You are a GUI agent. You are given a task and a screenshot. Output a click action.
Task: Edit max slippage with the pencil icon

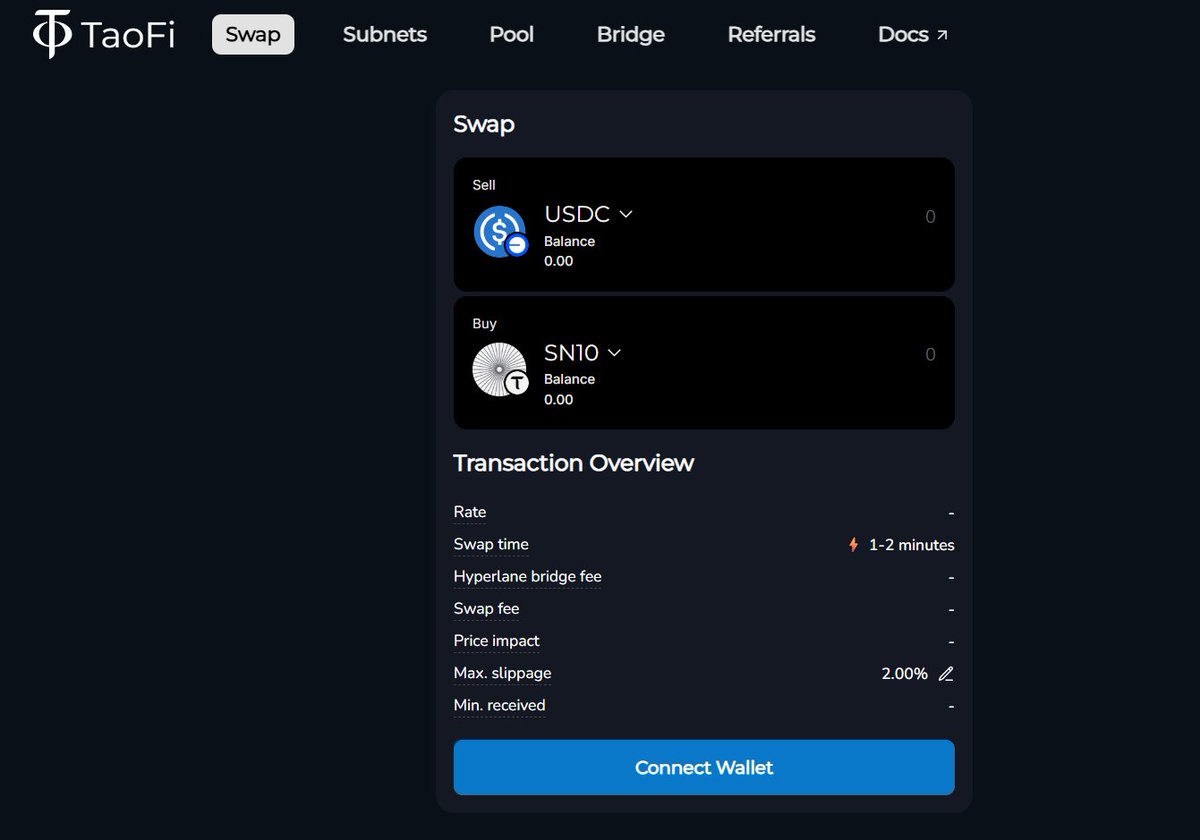[946, 674]
